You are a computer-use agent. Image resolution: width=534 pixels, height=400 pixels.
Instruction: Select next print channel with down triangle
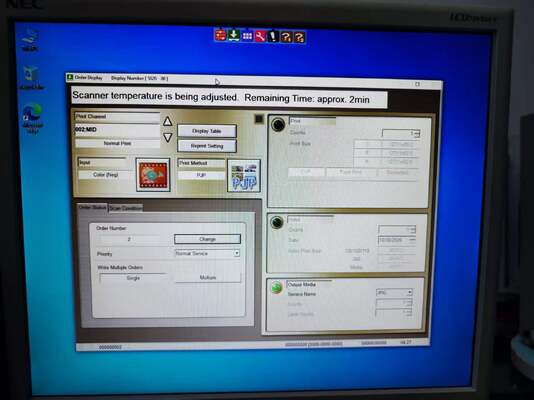tap(168, 138)
